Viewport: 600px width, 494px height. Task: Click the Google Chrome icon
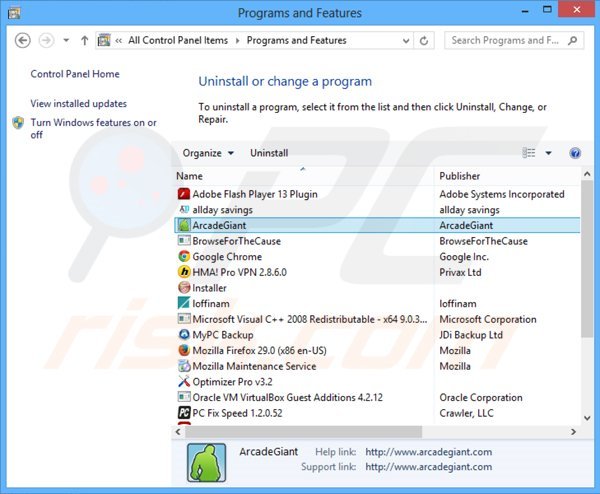184,256
